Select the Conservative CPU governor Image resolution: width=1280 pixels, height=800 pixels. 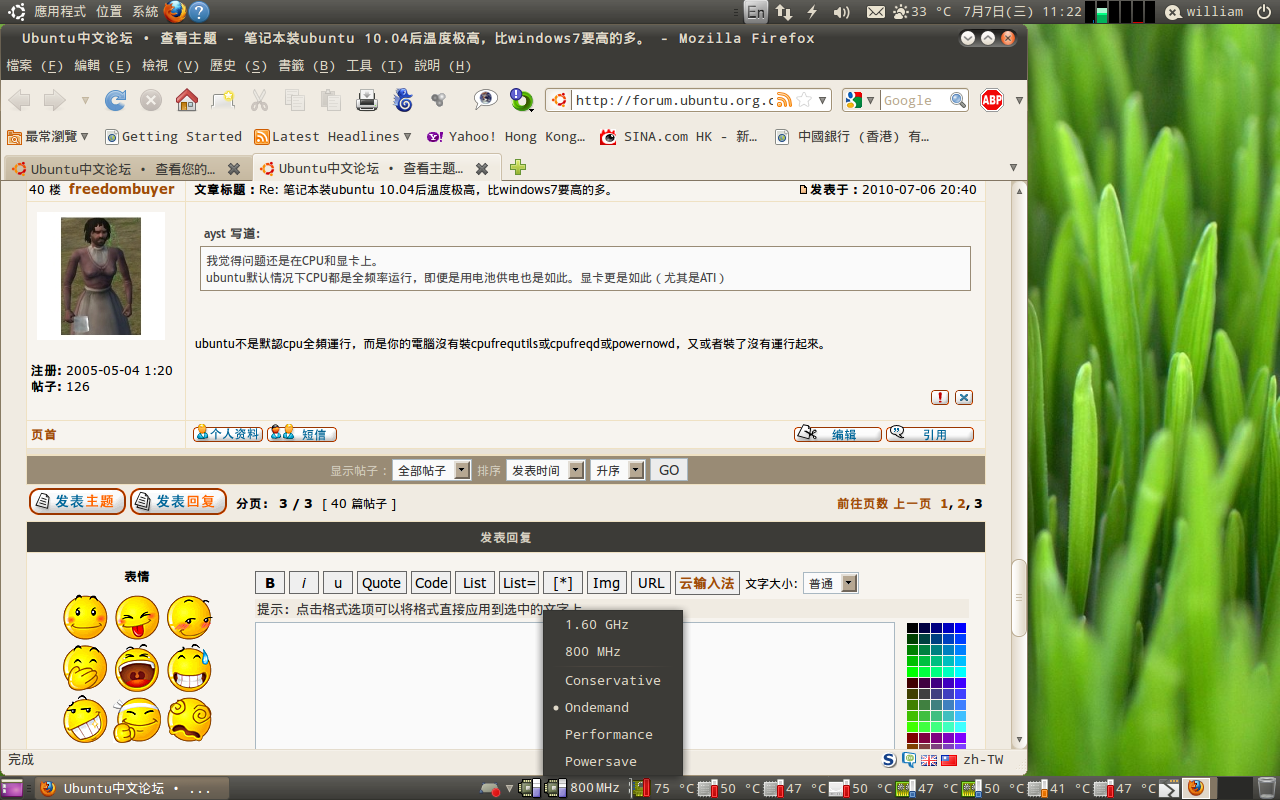(613, 680)
